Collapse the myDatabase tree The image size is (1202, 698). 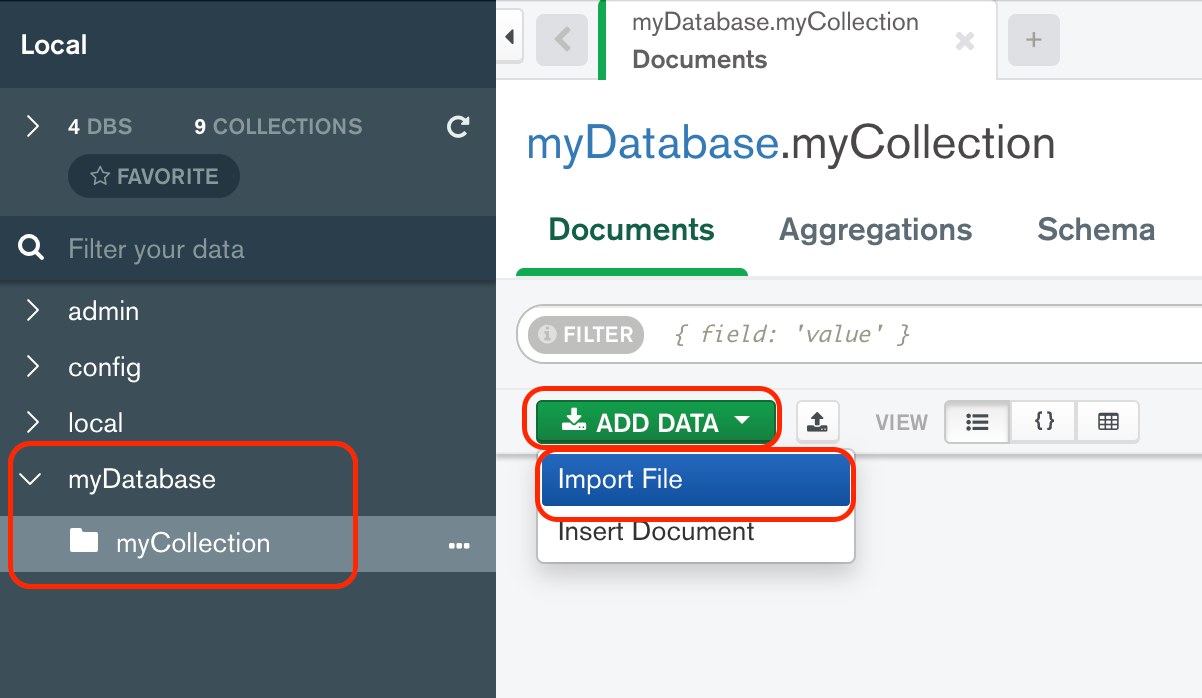(x=32, y=479)
